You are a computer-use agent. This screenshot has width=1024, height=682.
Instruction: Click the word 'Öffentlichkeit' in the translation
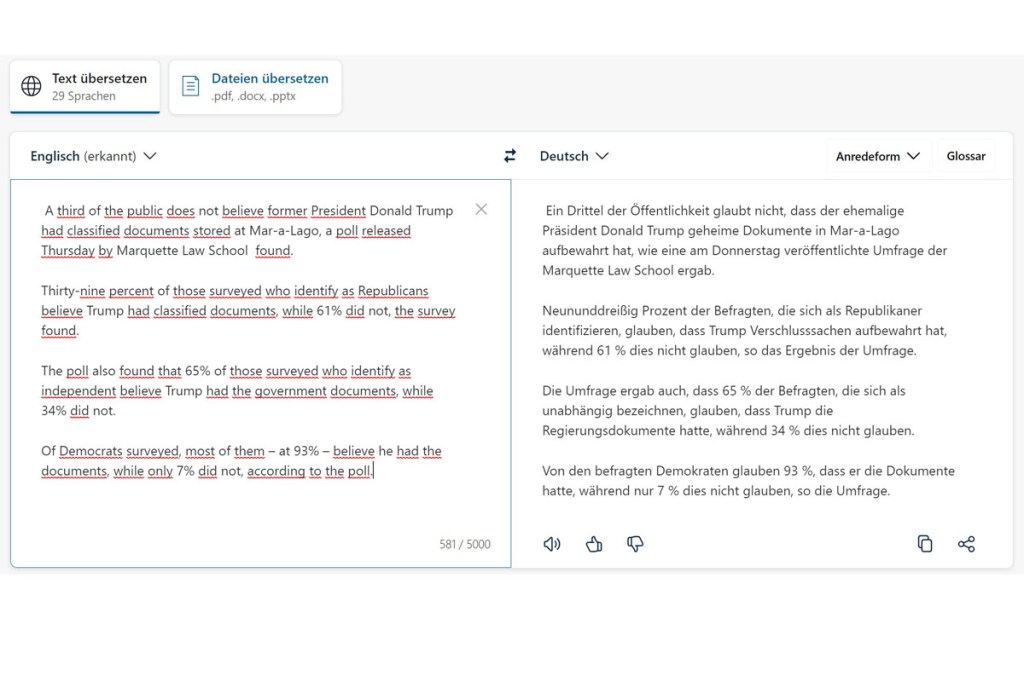pos(669,210)
